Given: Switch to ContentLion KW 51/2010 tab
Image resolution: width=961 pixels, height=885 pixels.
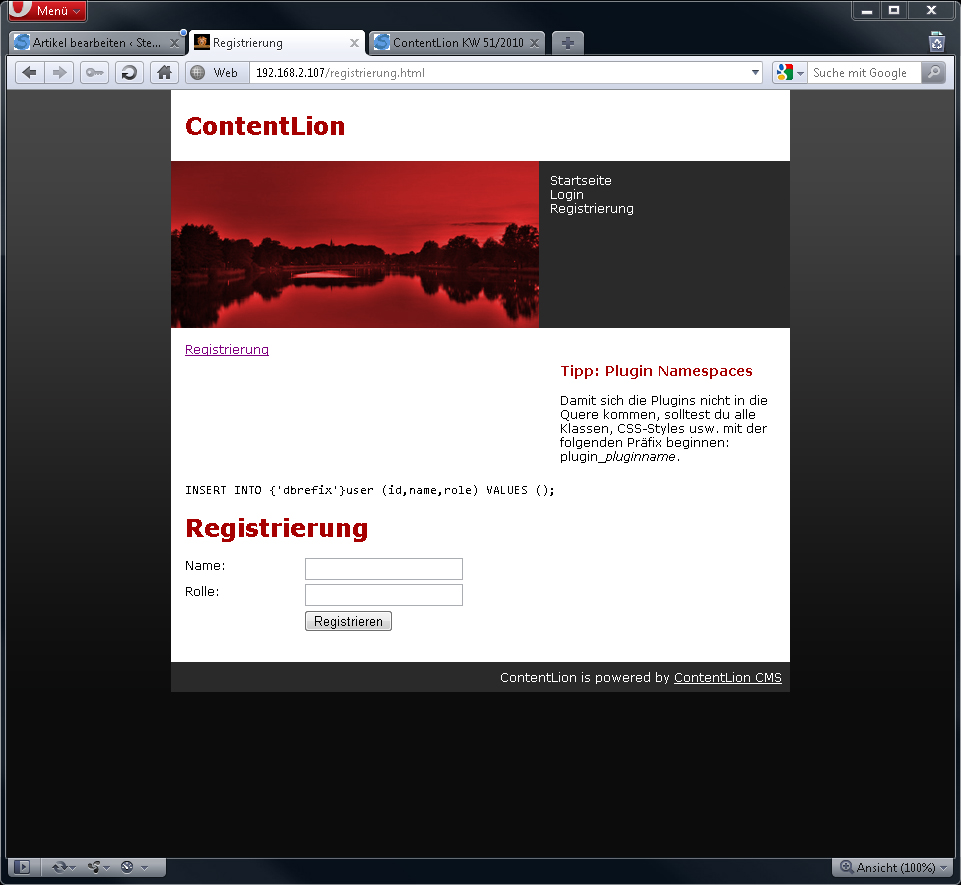Looking at the screenshot, I should coord(457,43).
